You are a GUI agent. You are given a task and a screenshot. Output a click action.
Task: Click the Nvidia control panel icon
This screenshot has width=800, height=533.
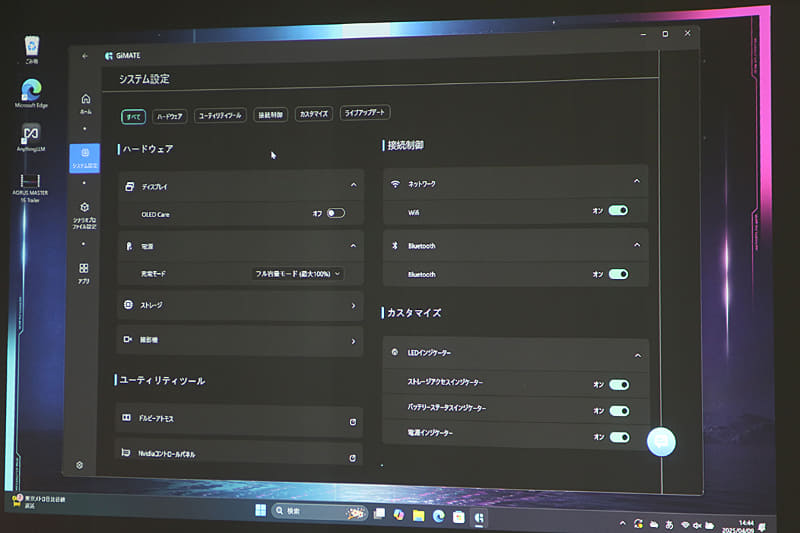point(126,452)
